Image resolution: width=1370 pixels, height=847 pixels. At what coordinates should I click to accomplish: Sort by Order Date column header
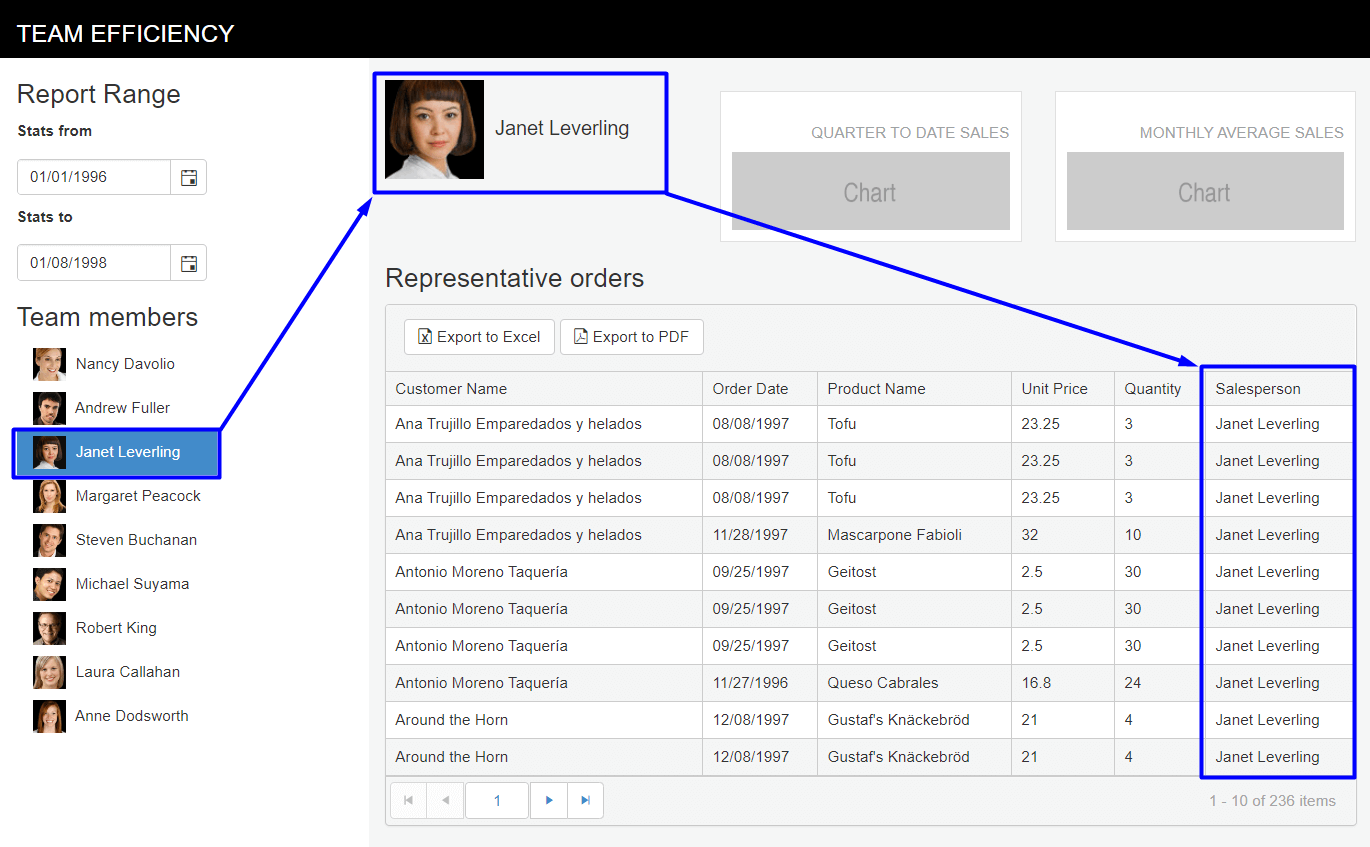tap(760, 389)
